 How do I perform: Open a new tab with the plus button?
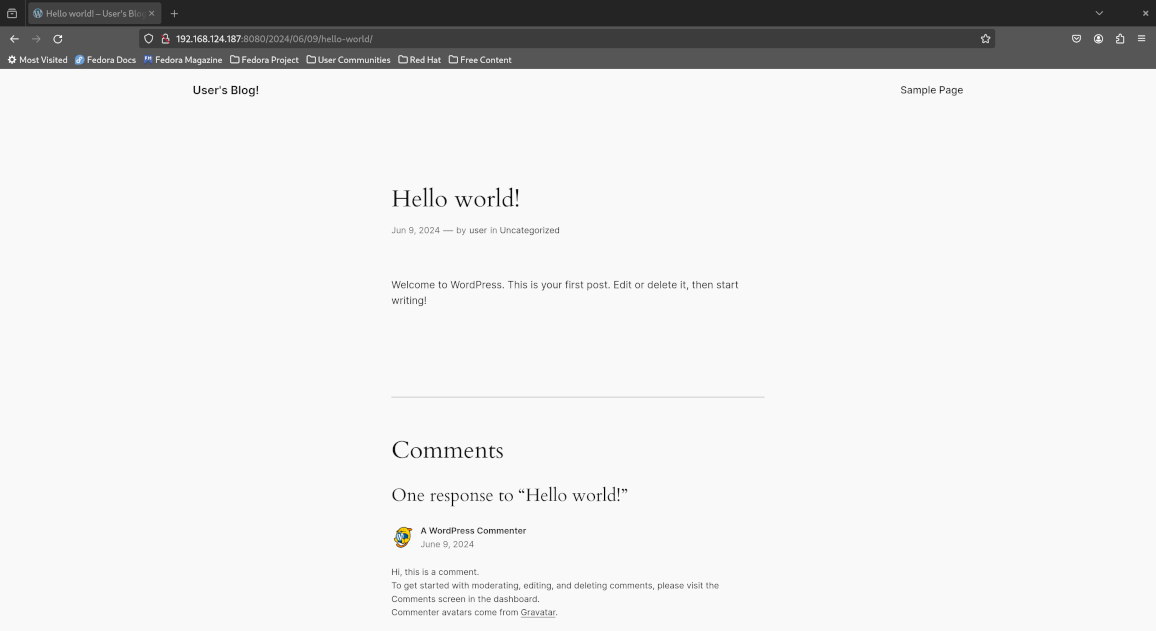pyautogui.click(x=175, y=13)
